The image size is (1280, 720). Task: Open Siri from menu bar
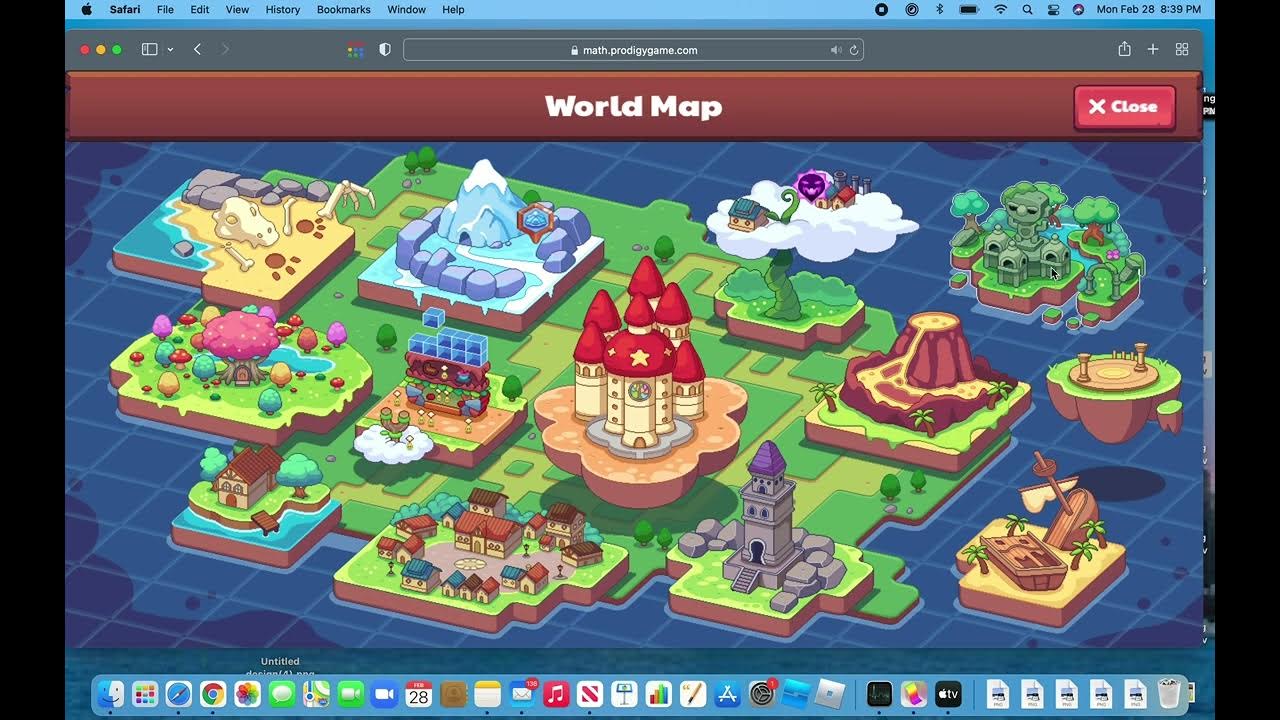[1078, 9]
